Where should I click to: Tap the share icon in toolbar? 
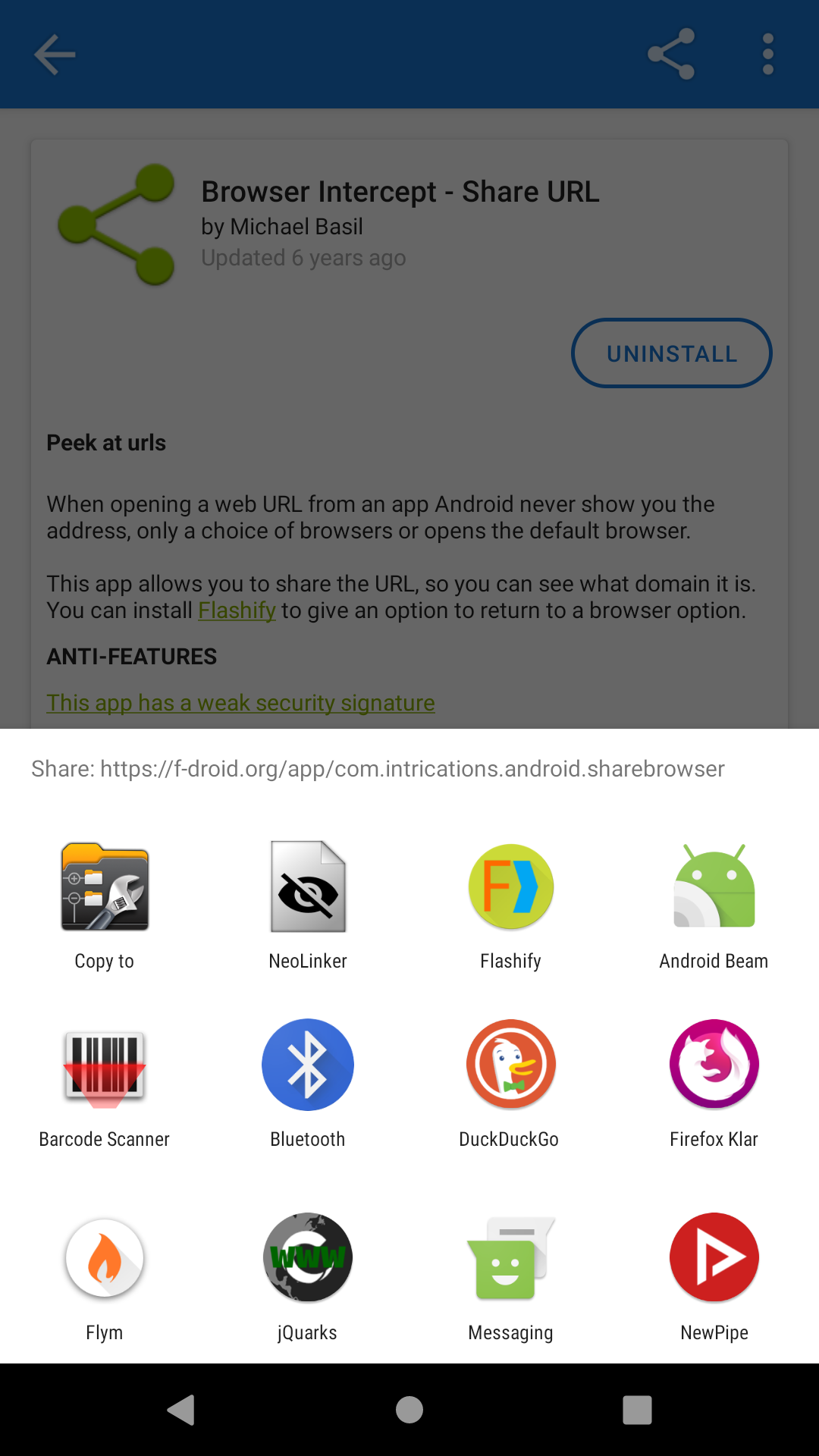tap(671, 55)
